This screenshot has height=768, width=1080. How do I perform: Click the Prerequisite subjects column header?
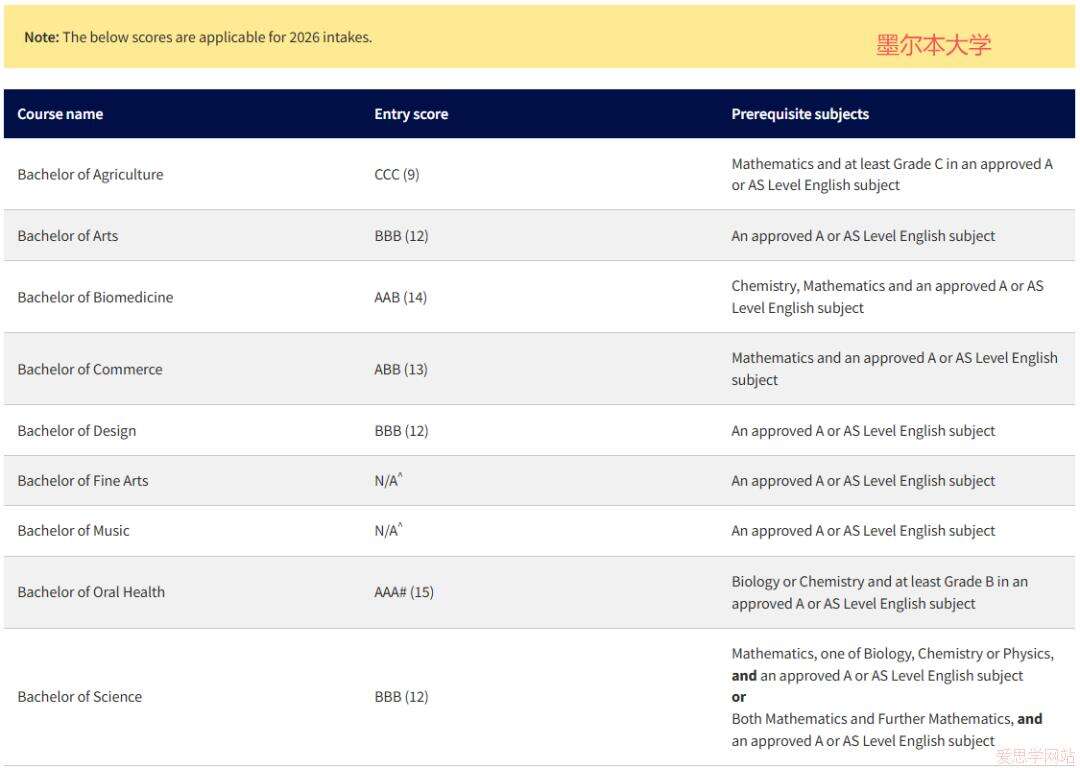[x=800, y=114]
